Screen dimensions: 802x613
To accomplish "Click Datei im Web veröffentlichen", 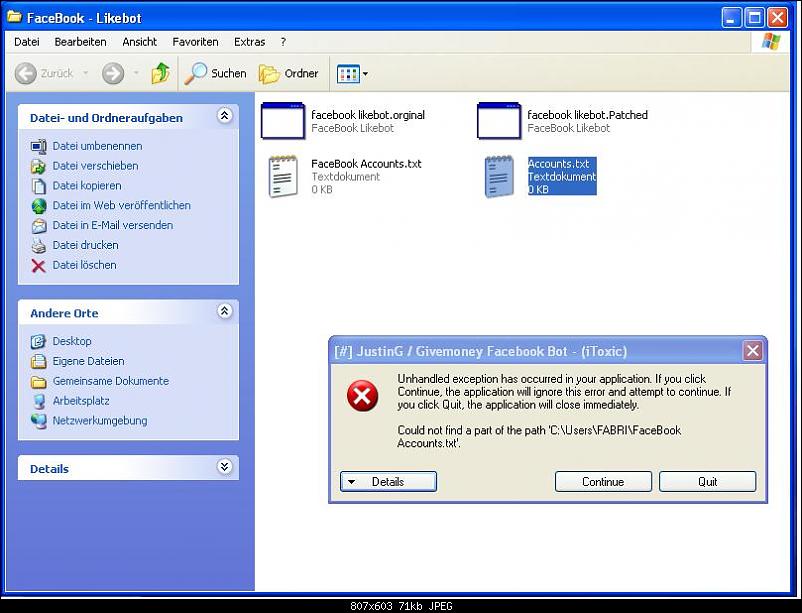I will pos(121,205).
